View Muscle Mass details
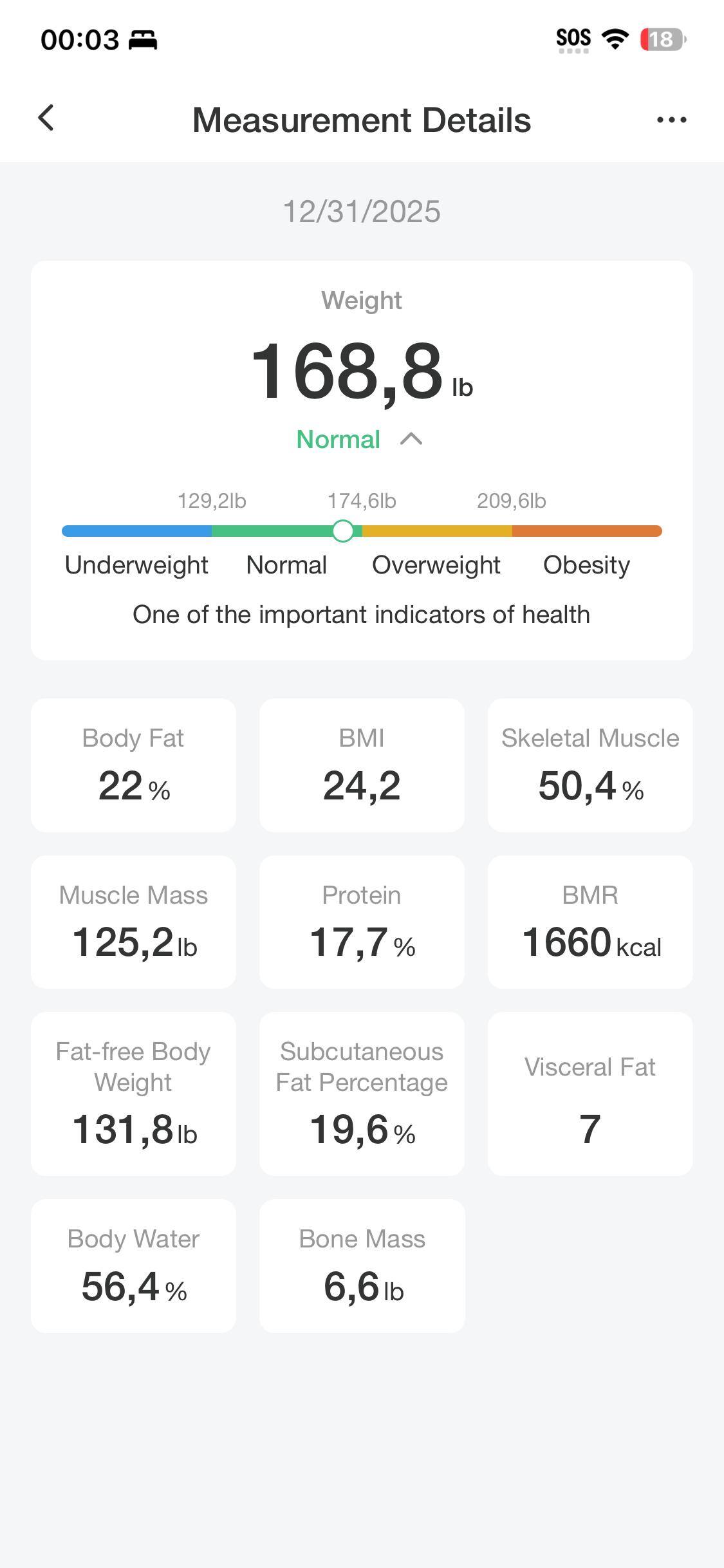 [x=133, y=922]
